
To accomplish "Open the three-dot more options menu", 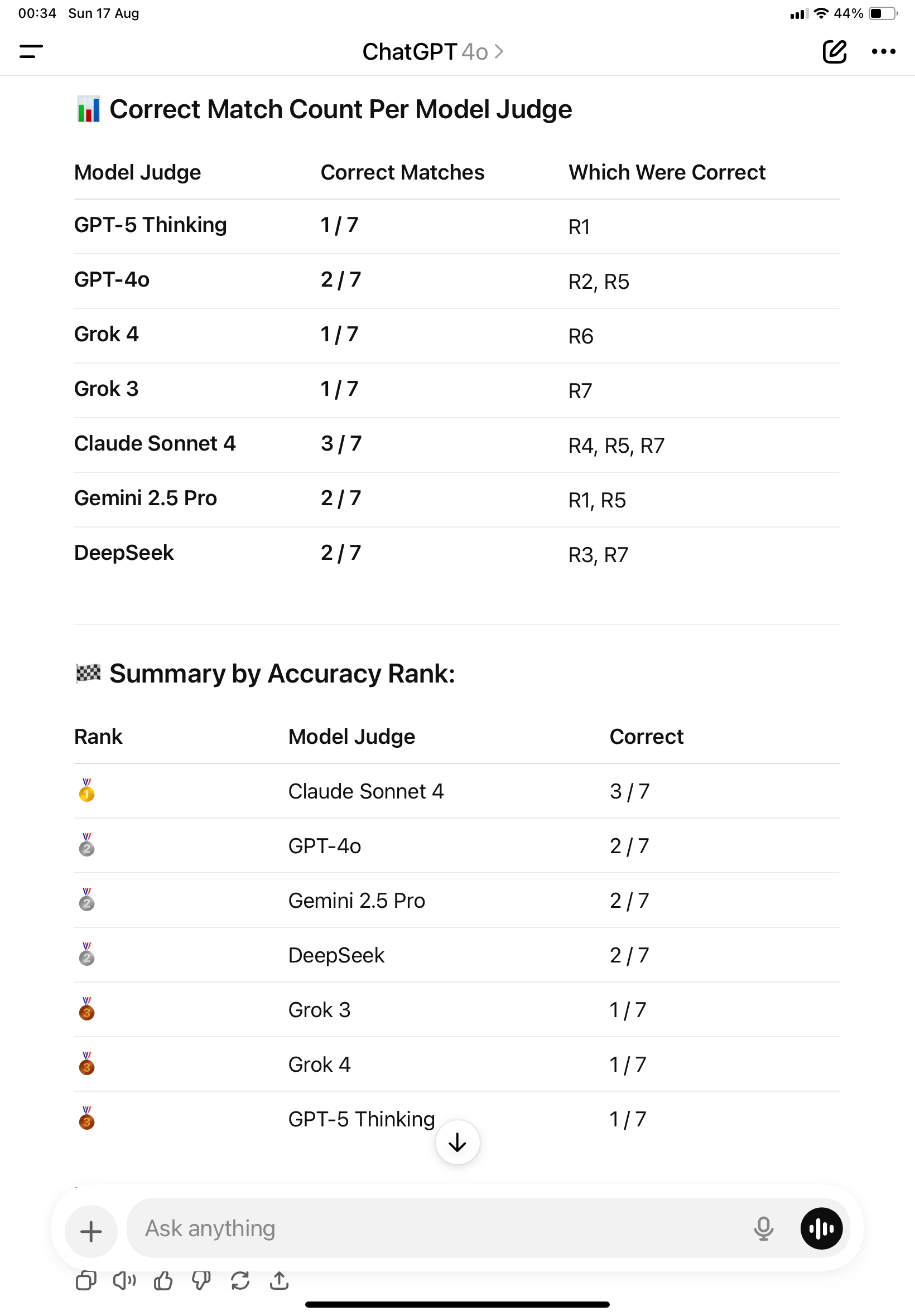I will (883, 51).
